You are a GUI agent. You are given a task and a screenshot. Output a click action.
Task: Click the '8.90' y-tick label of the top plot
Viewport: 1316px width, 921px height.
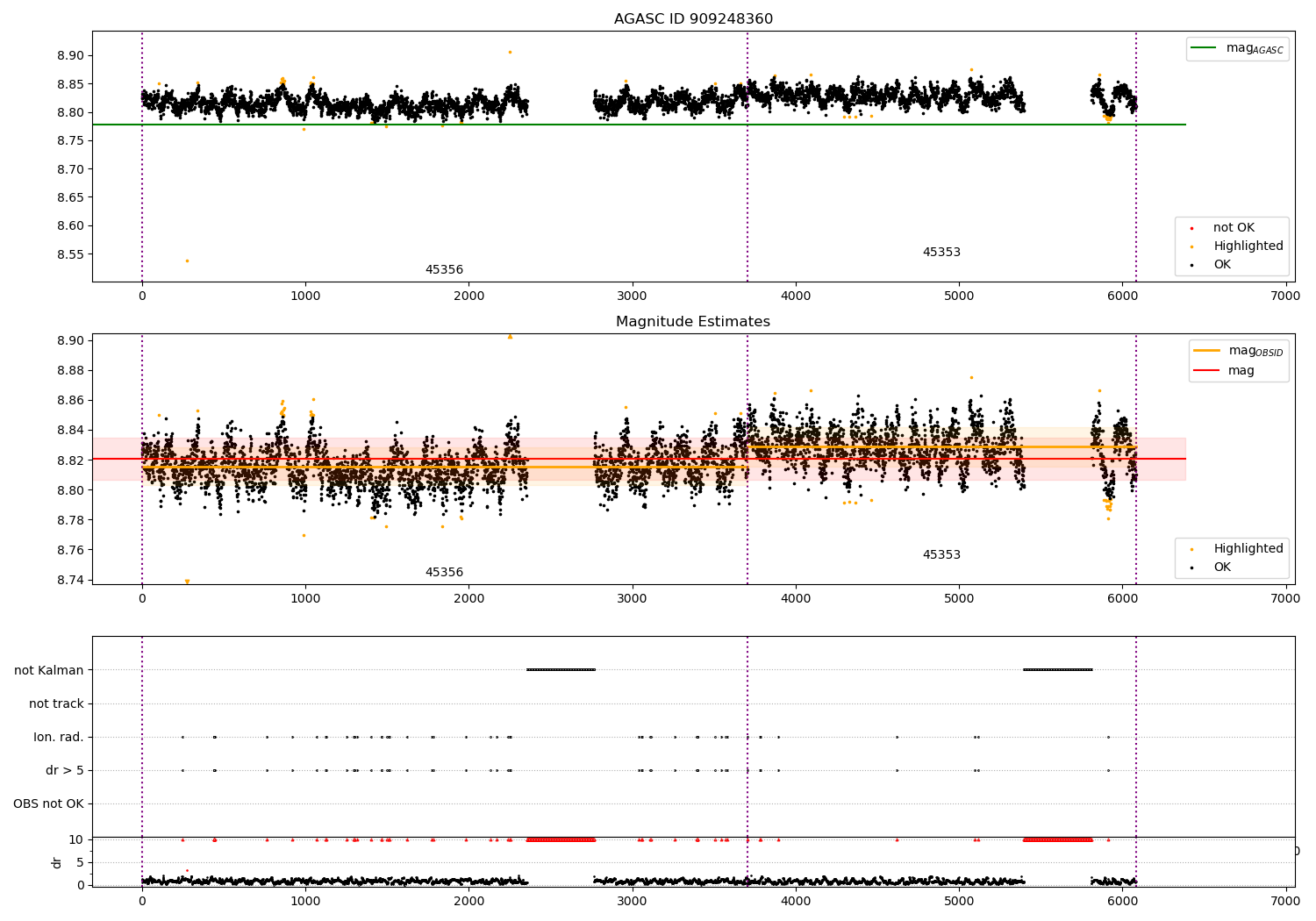[70, 55]
